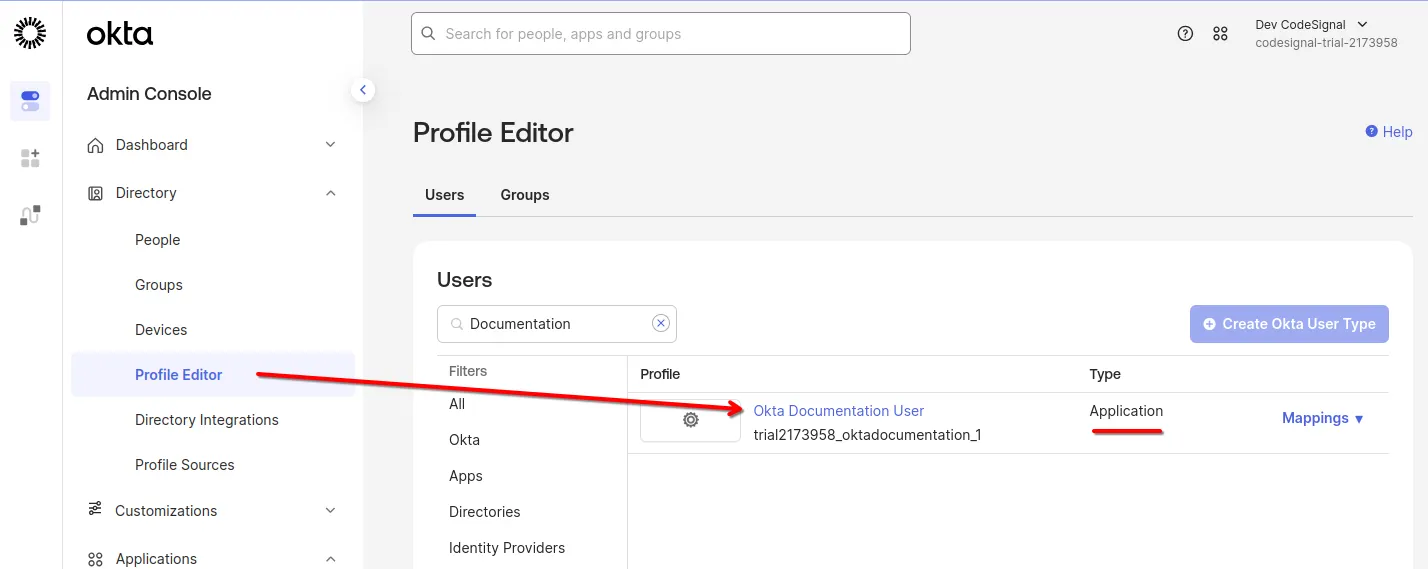Viewport: 1428px width, 569px height.
Task: Open the help question-mark icon in header
Action: (x=1185, y=33)
